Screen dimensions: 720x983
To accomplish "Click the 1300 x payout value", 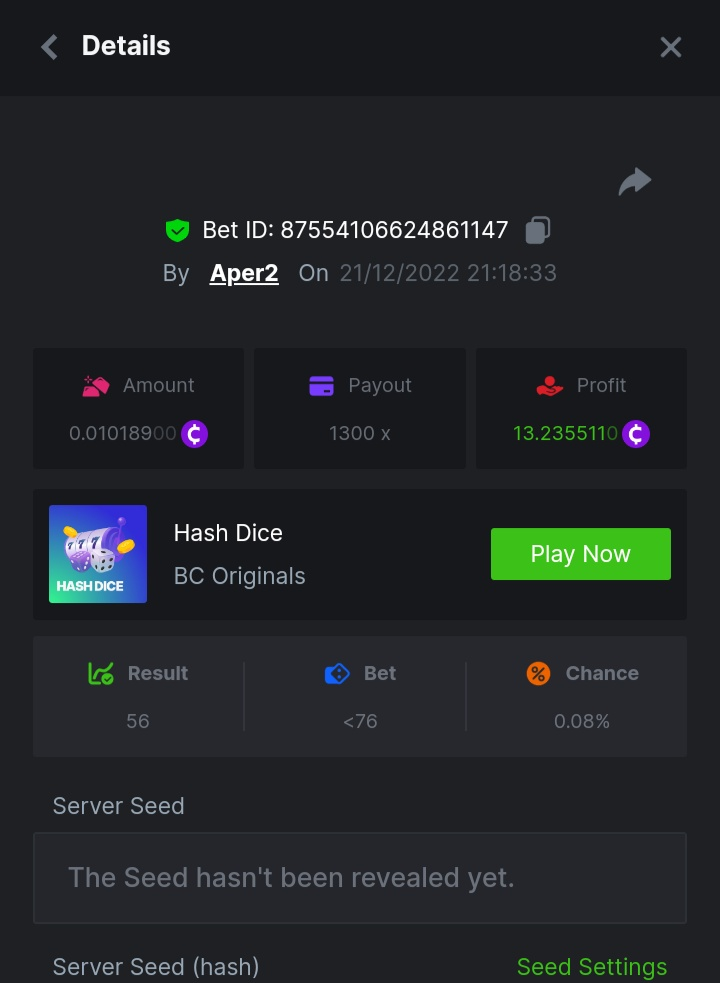I will click(360, 434).
